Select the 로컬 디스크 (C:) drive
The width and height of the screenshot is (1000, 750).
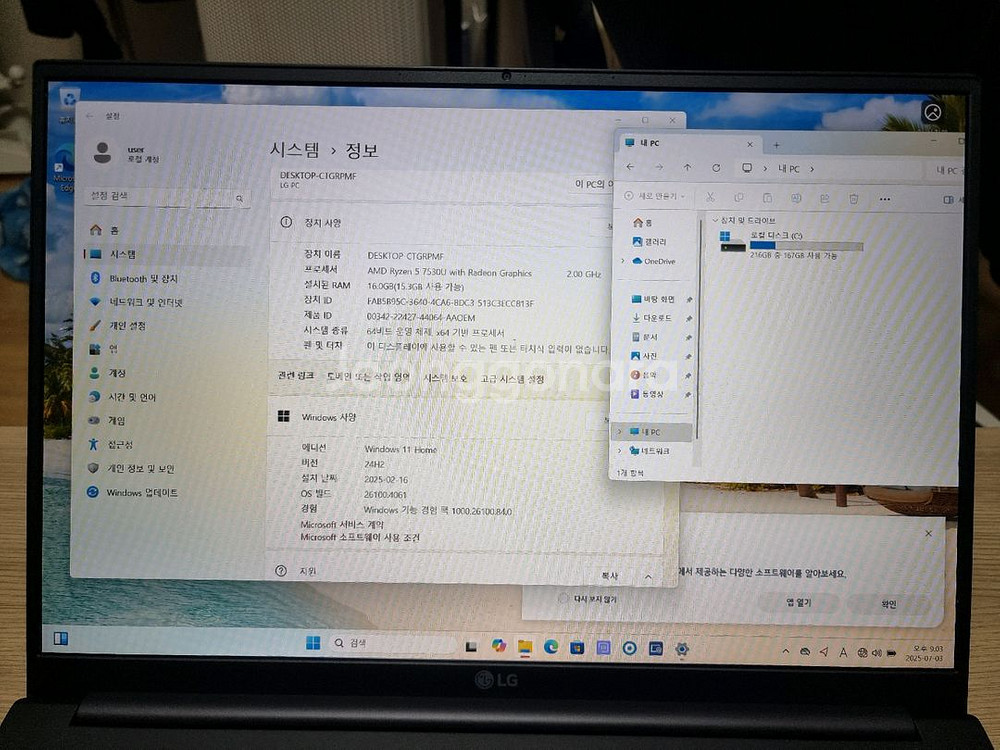tap(791, 244)
